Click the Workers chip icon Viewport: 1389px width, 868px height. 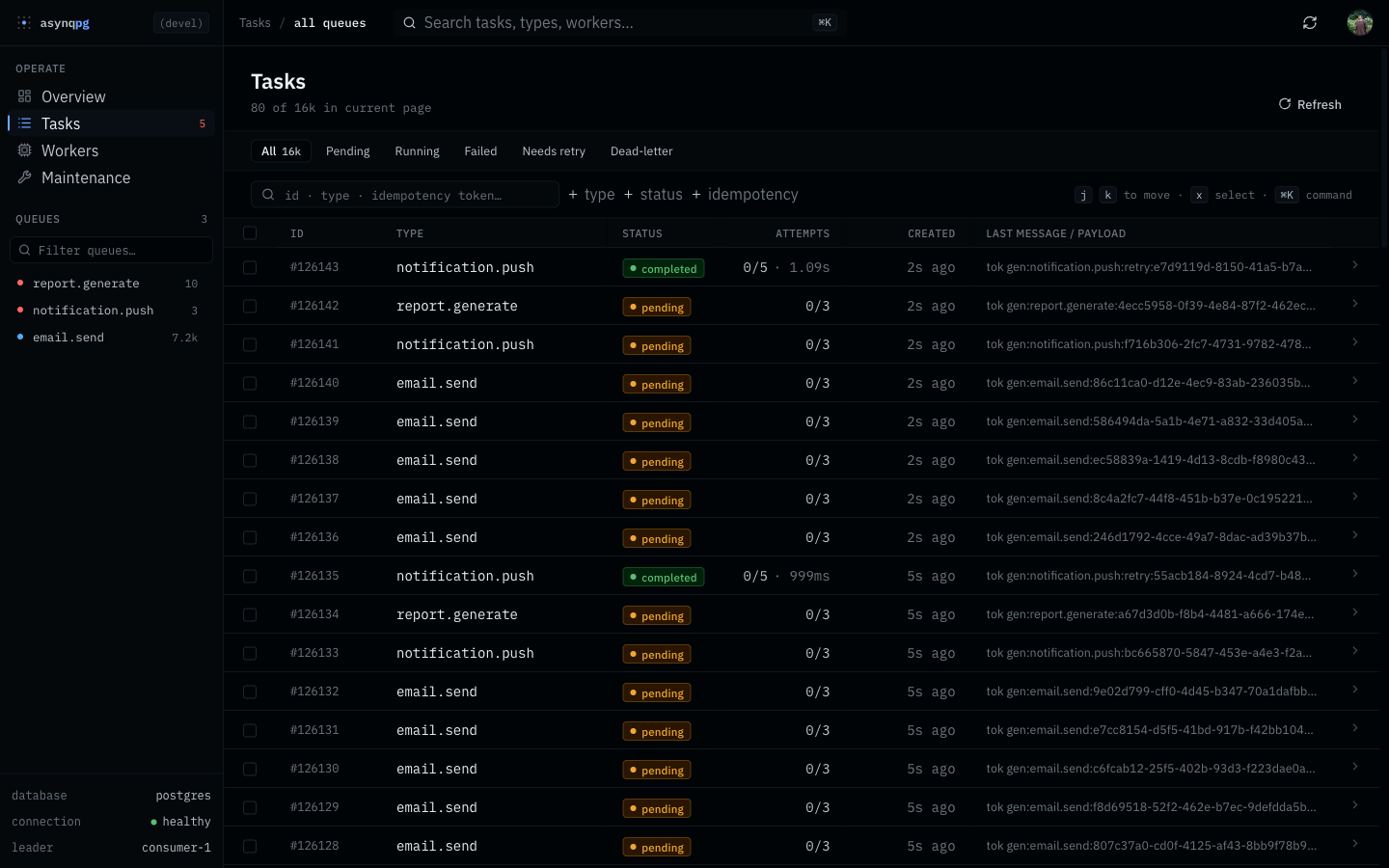25,150
